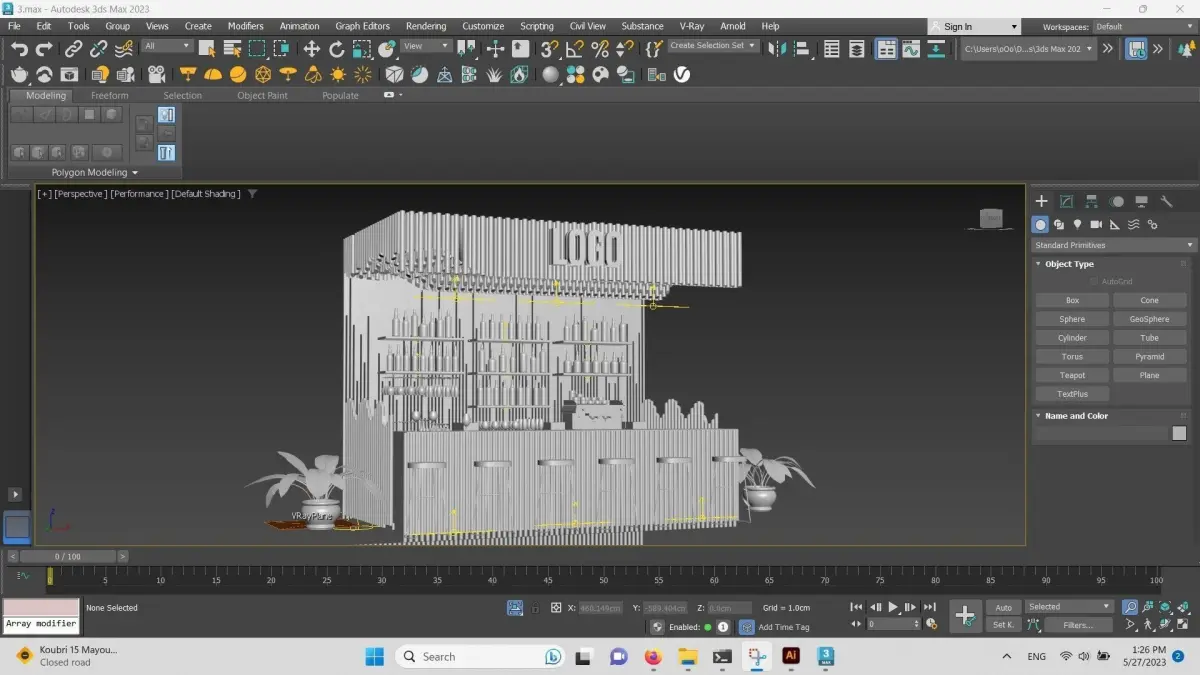Open the Hierarchy panel tab
Viewport: 1200px width, 675px height.
pos(1091,201)
